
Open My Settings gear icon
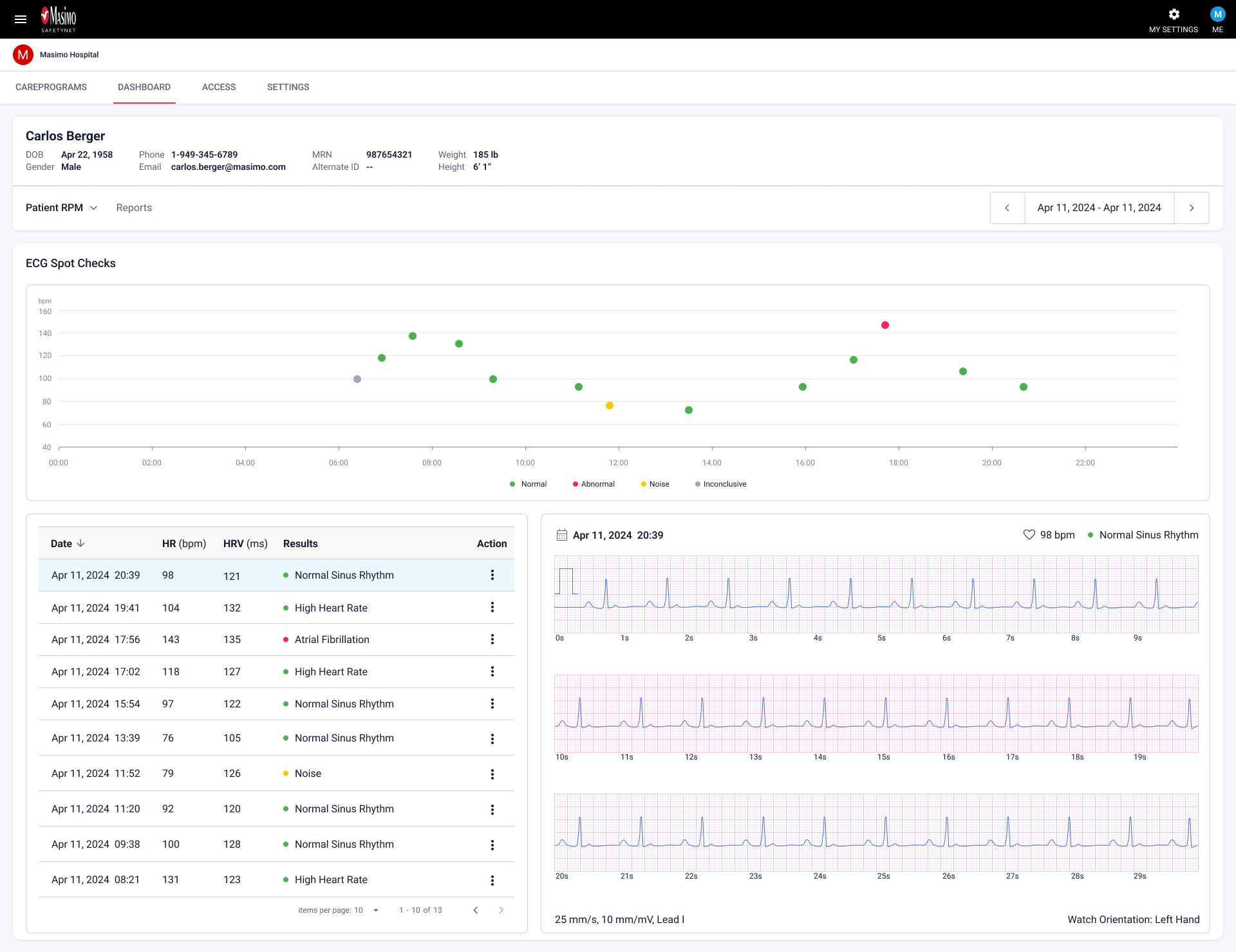coord(1174,14)
